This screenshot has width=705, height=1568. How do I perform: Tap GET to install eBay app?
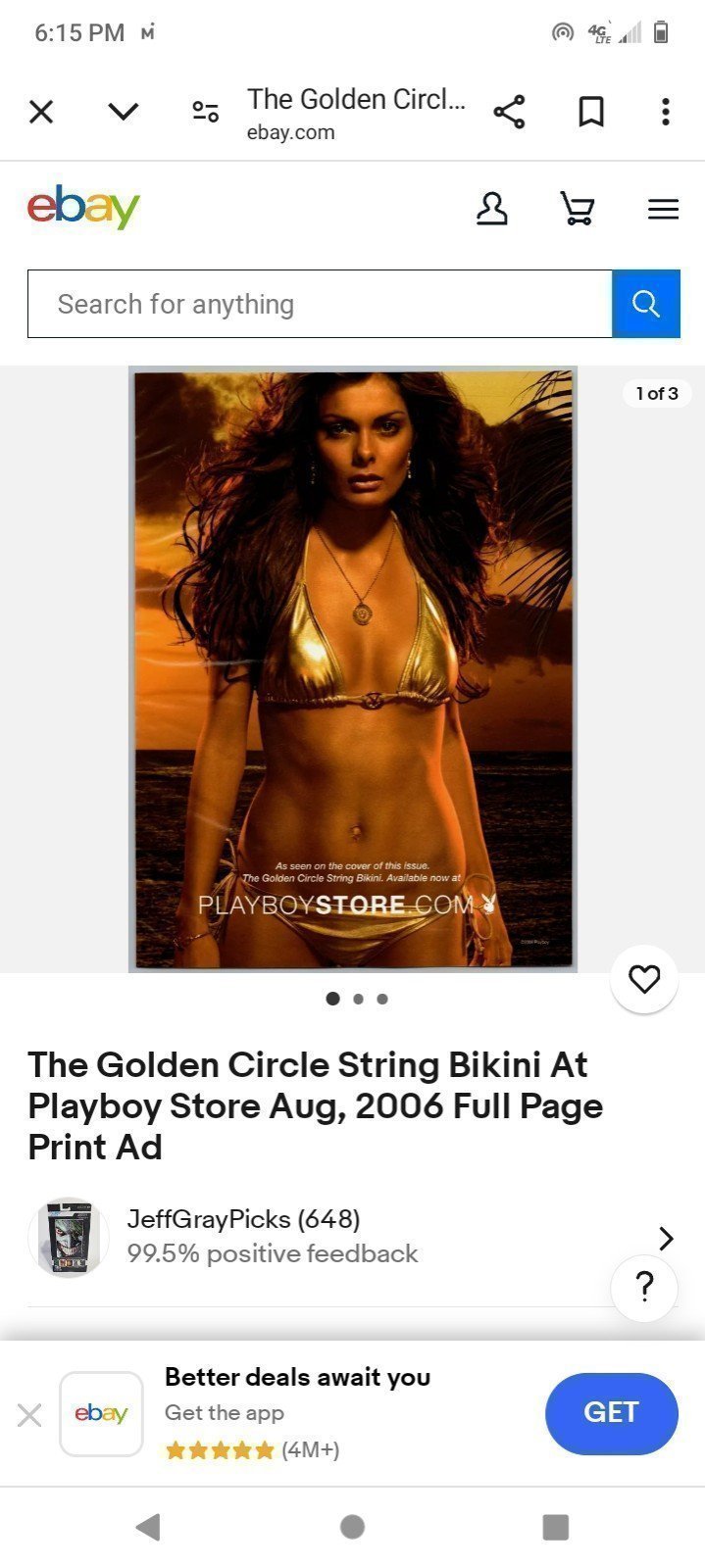[x=612, y=1413]
